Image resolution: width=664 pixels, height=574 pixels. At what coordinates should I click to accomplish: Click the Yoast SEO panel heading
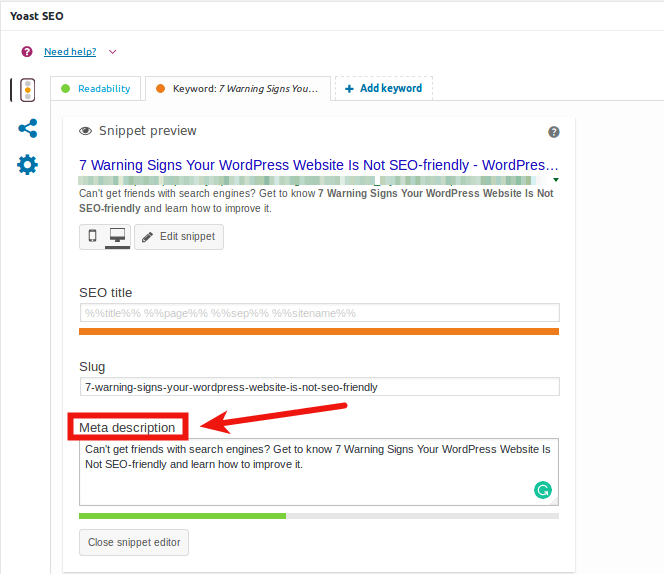pyautogui.click(x=36, y=16)
